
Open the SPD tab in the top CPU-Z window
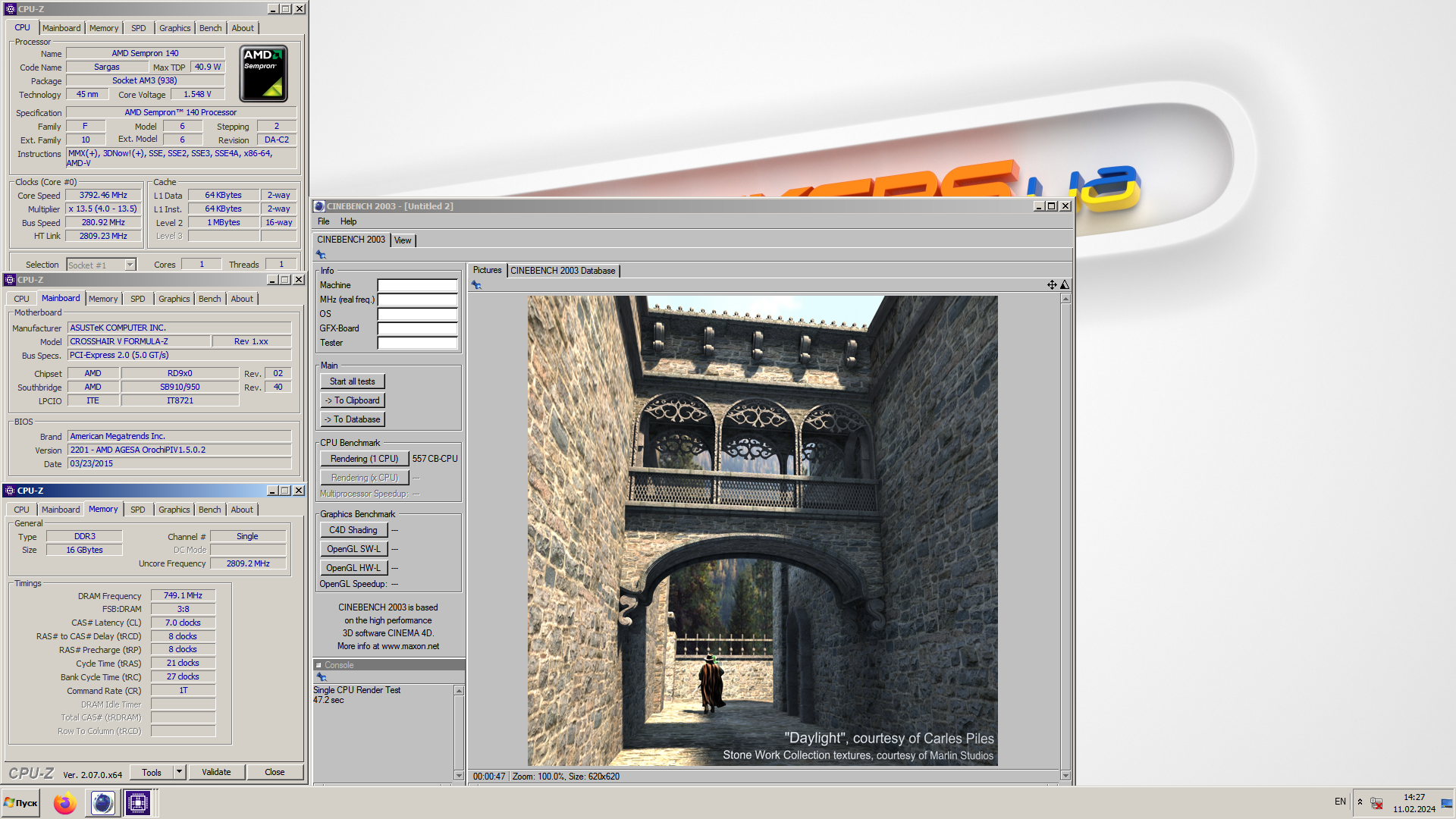138,28
